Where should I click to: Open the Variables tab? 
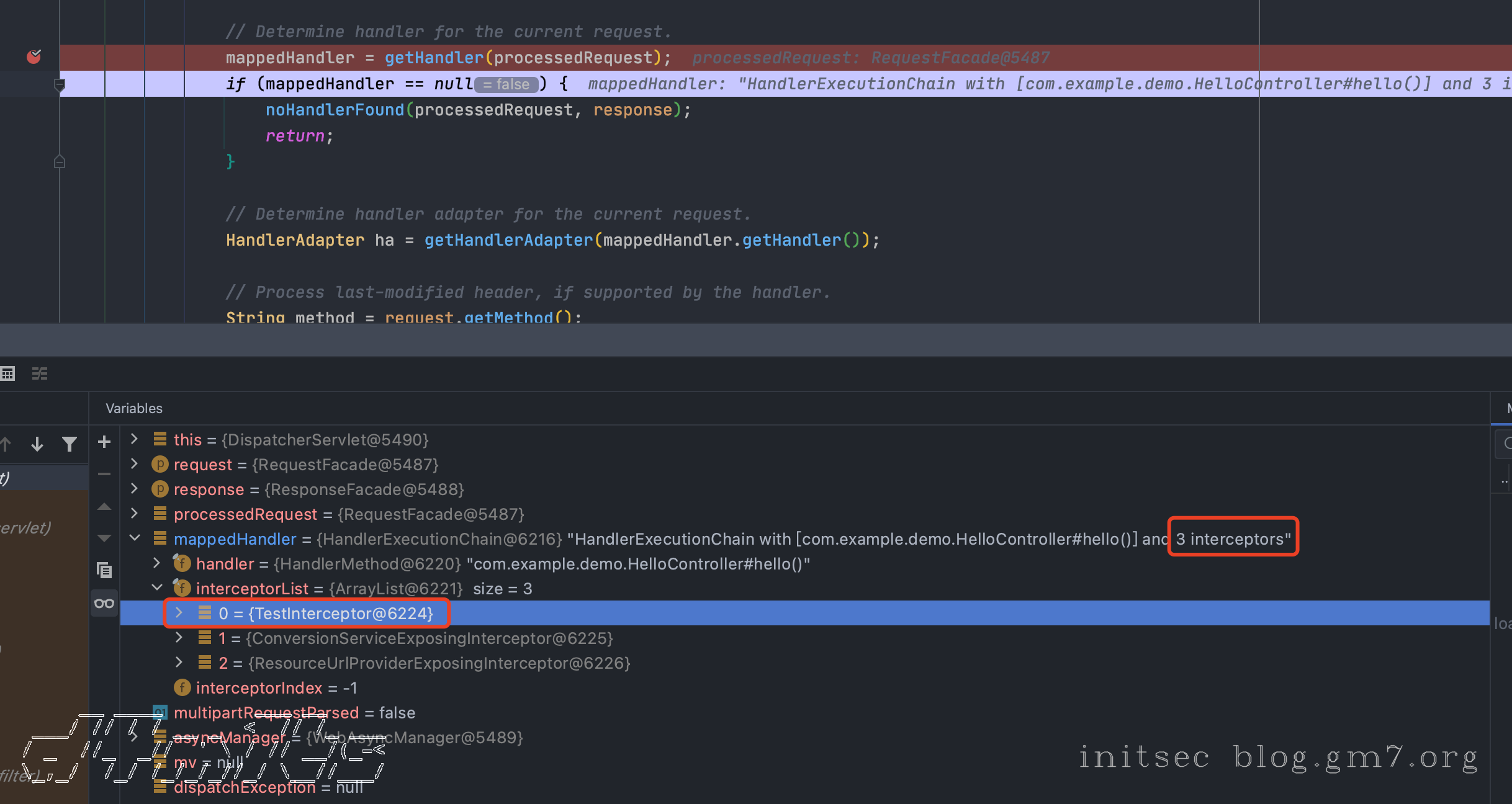(x=134, y=408)
